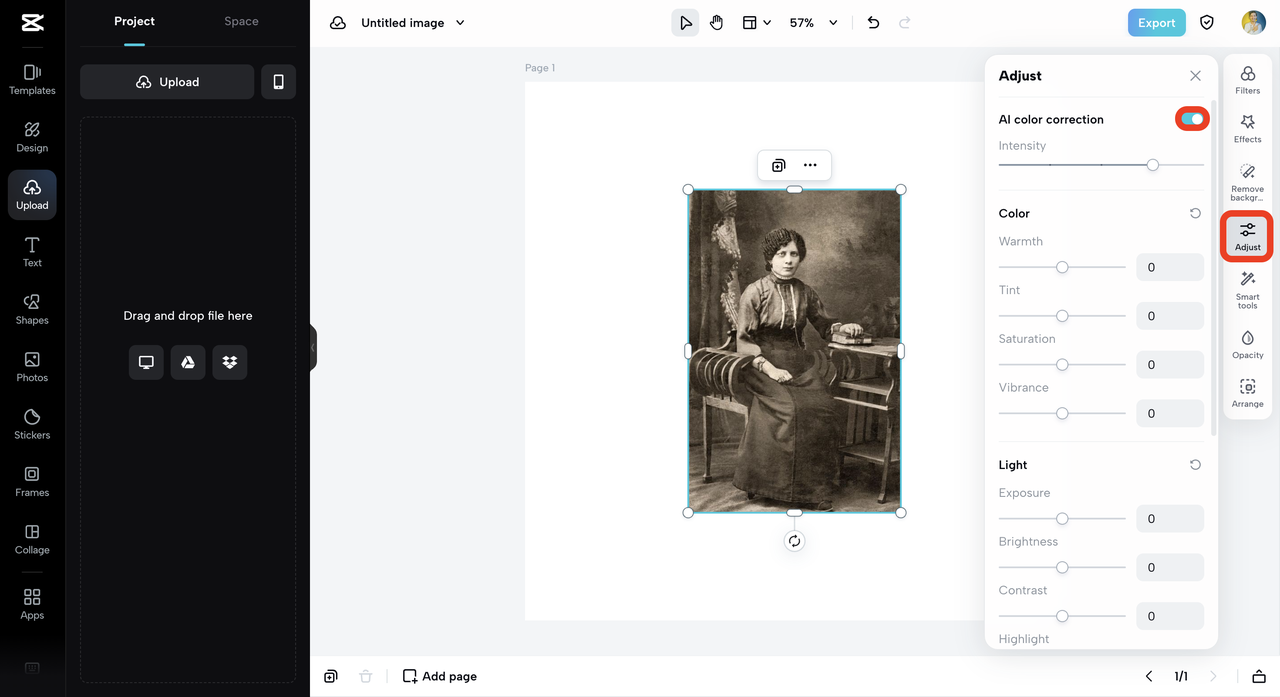This screenshot has height=697, width=1280.
Task: Select the vintage portrait image on canvas
Action: (794, 351)
